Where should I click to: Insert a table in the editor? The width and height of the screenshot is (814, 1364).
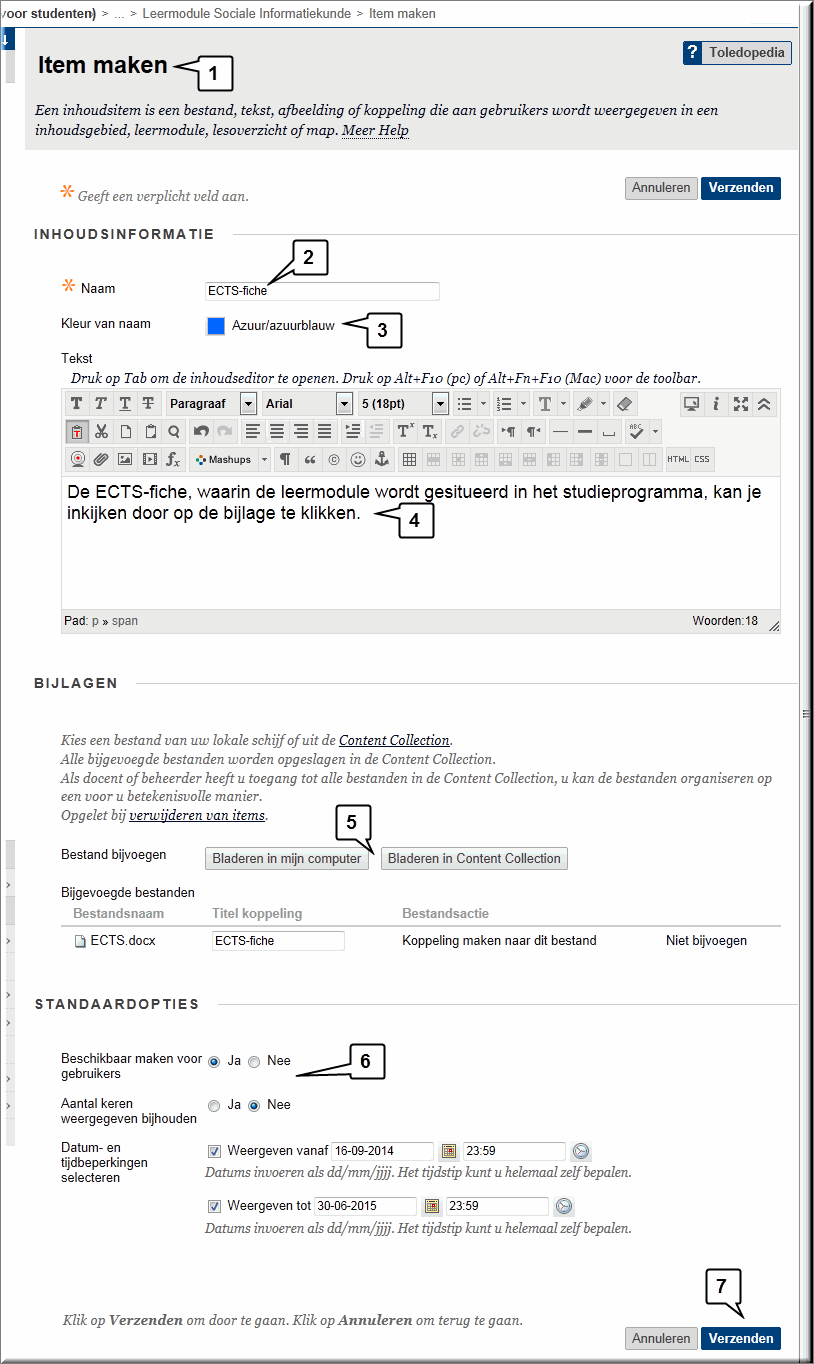coord(409,460)
